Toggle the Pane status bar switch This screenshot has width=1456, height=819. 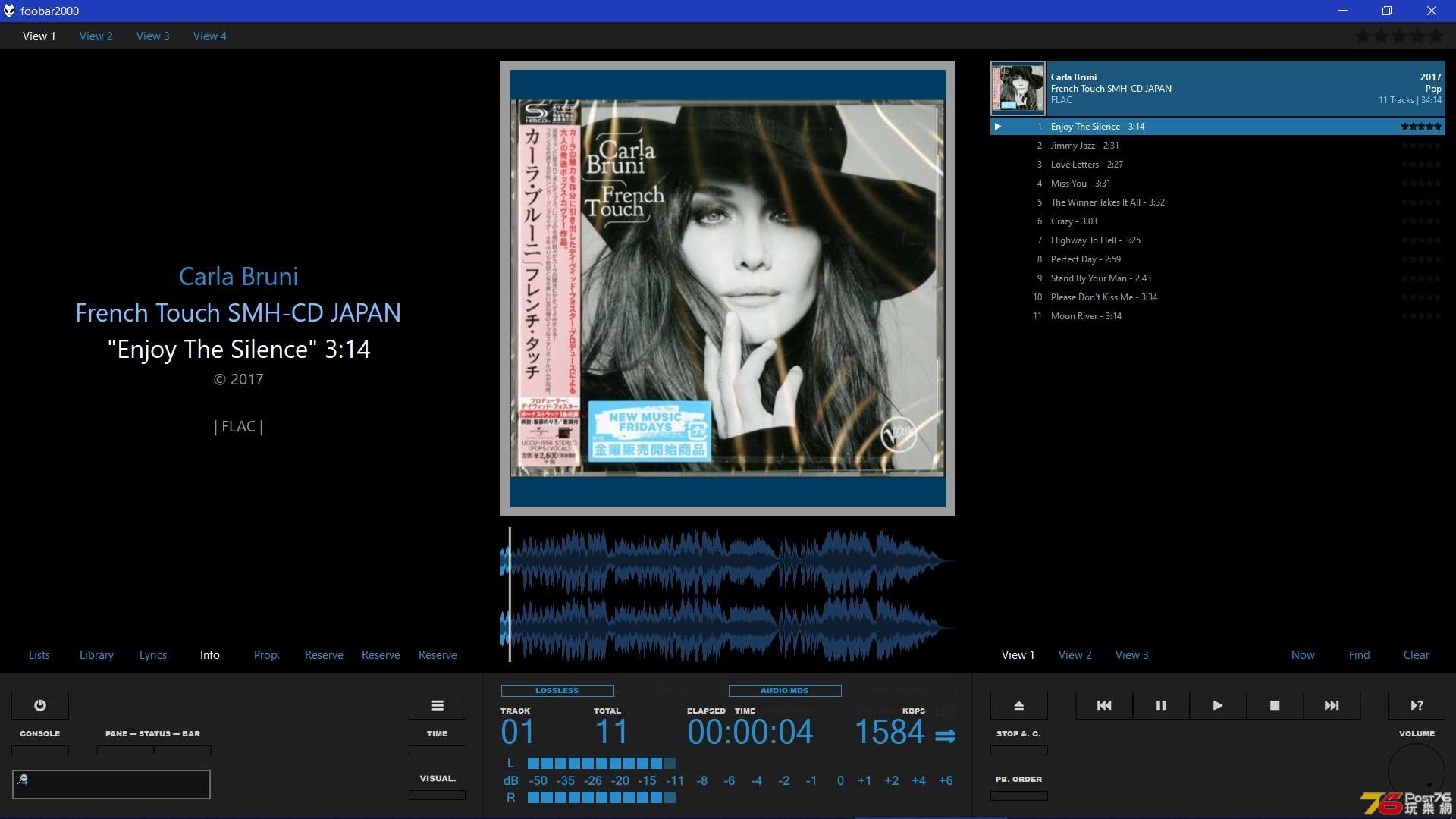(x=154, y=750)
